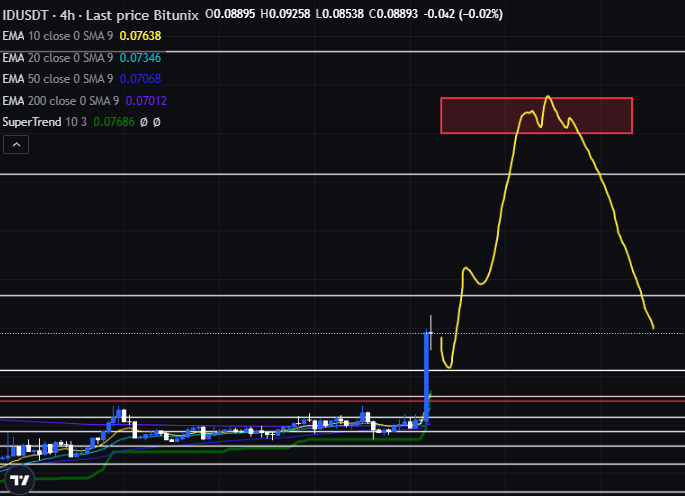Click the high price H0.09258
685x496 pixels.
(x=285, y=14)
